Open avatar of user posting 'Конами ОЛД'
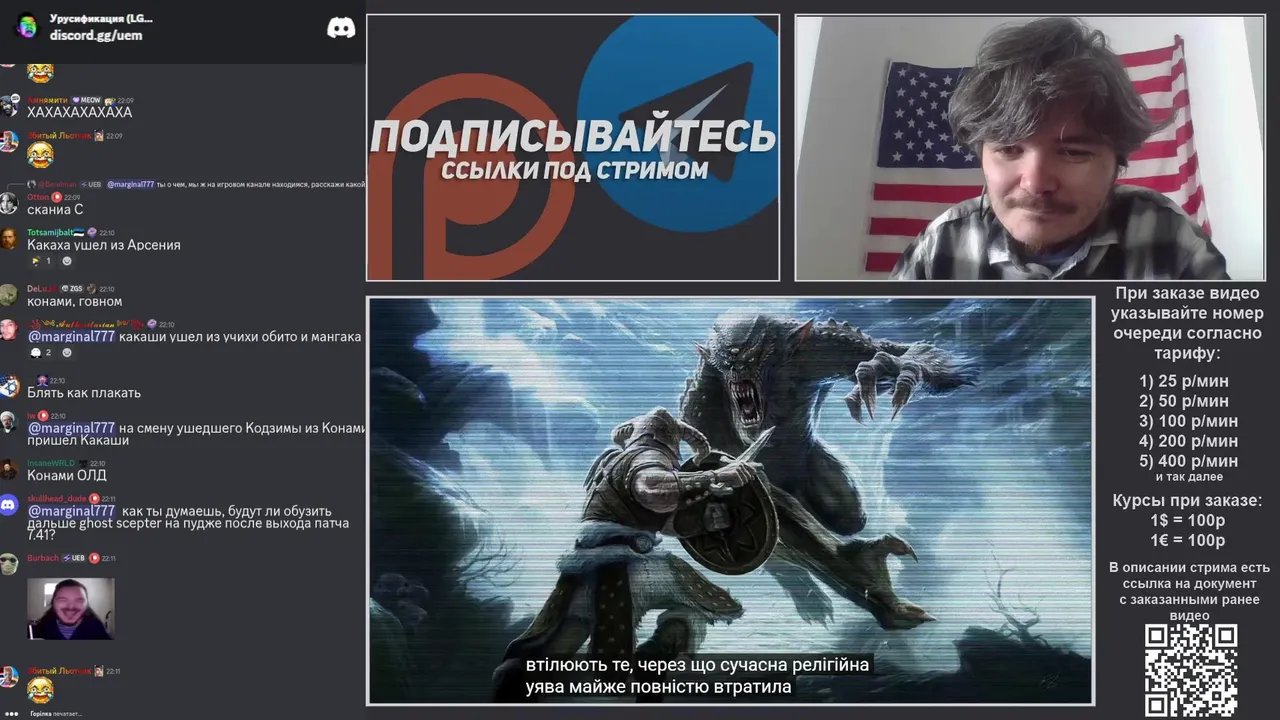Screen dimensions: 1280x720 point(9,469)
